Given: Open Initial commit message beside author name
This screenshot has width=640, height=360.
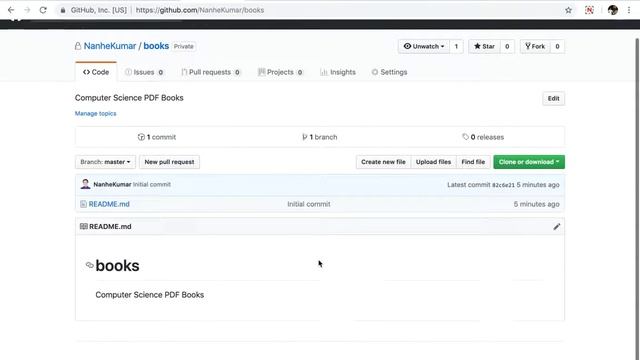Looking at the screenshot, I should (152, 184).
